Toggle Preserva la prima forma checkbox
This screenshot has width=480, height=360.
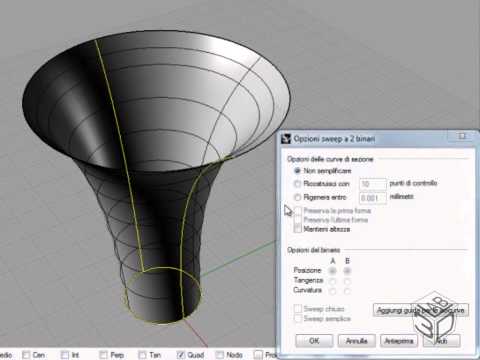(x=298, y=211)
